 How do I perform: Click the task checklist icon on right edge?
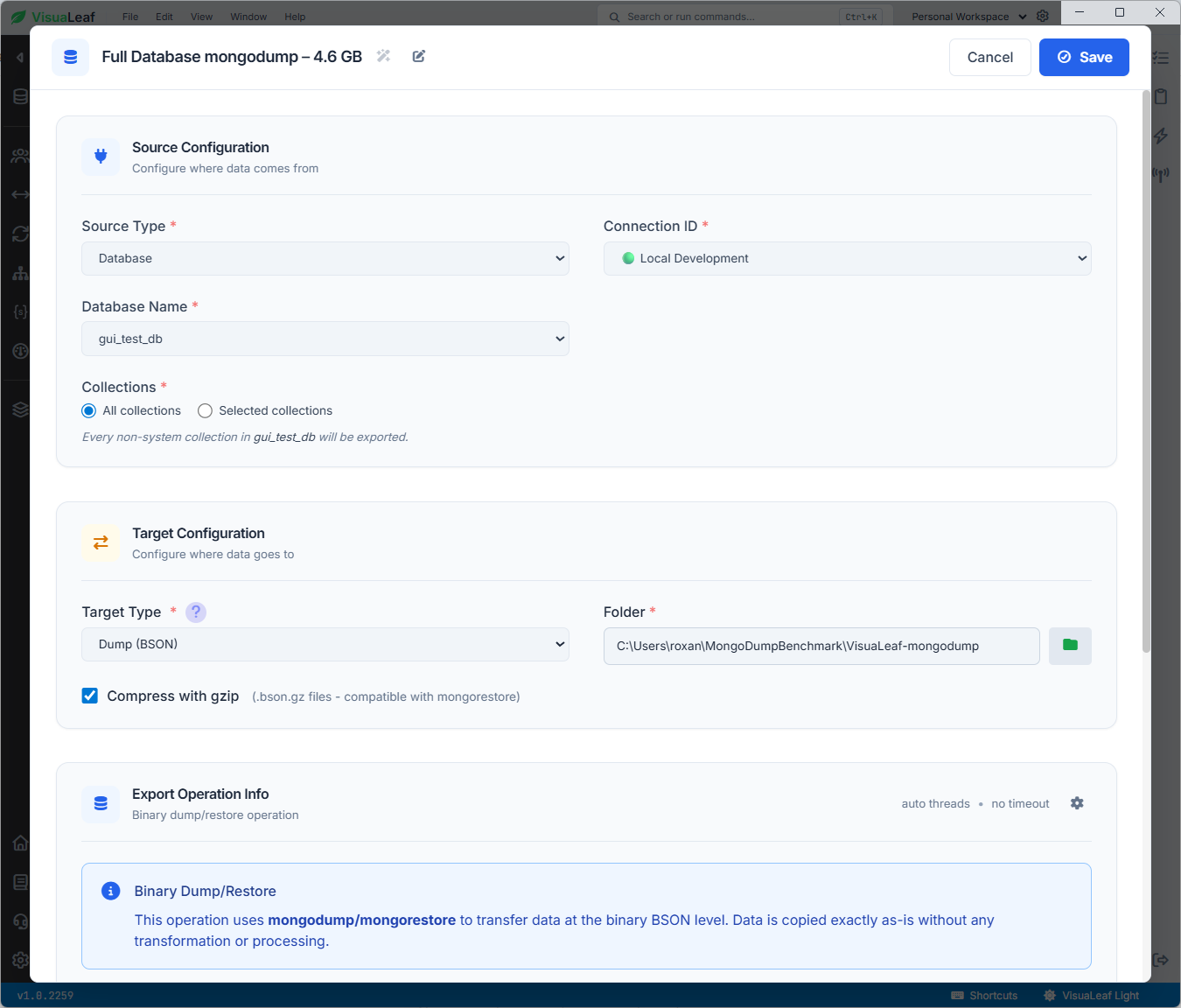pyautogui.click(x=1161, y=58)
